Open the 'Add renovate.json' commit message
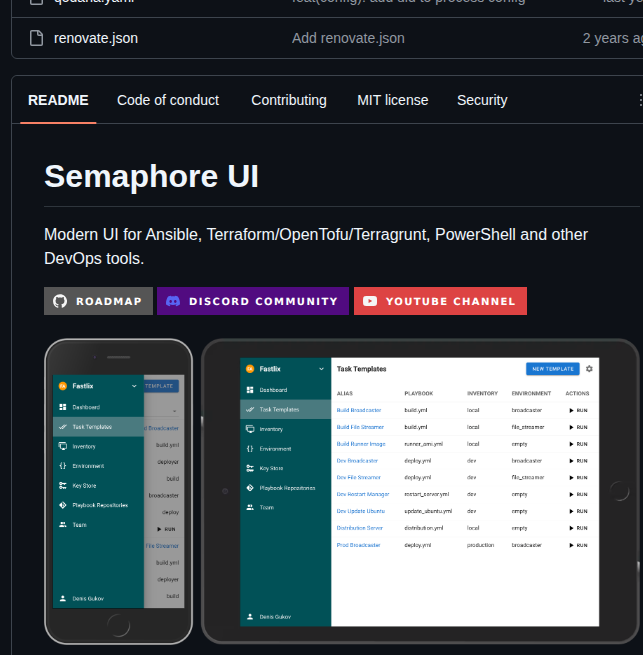The image size is (643, 655). click(x=348, y=38)
